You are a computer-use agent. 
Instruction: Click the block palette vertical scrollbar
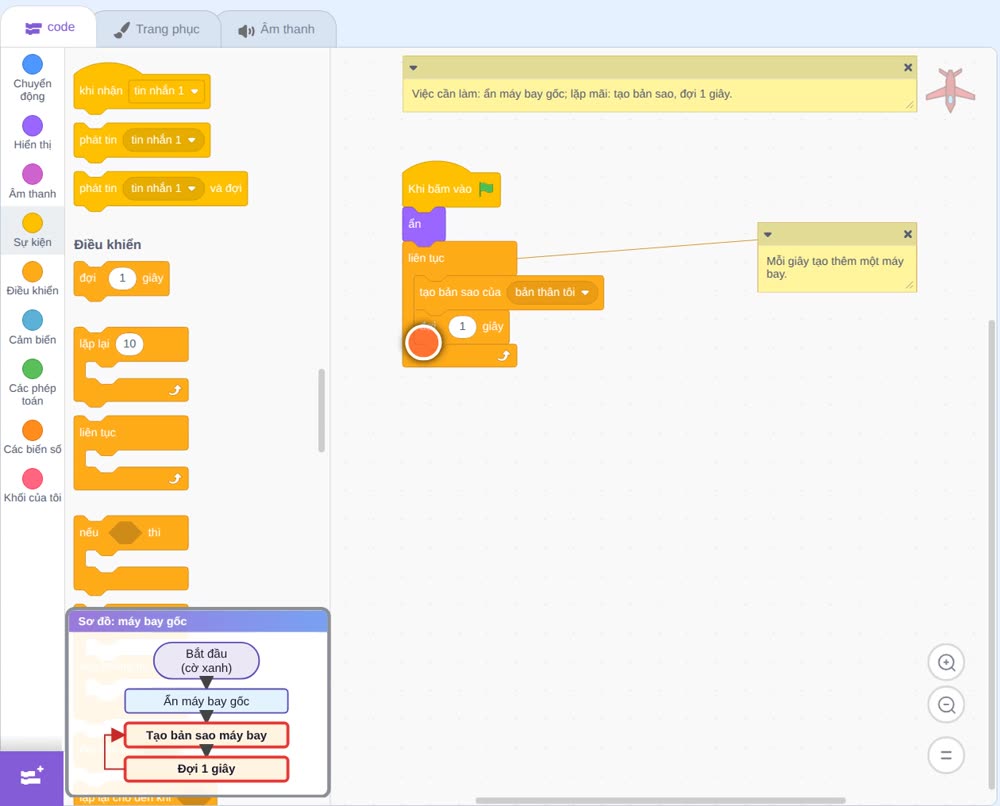[x=321, y=410]
